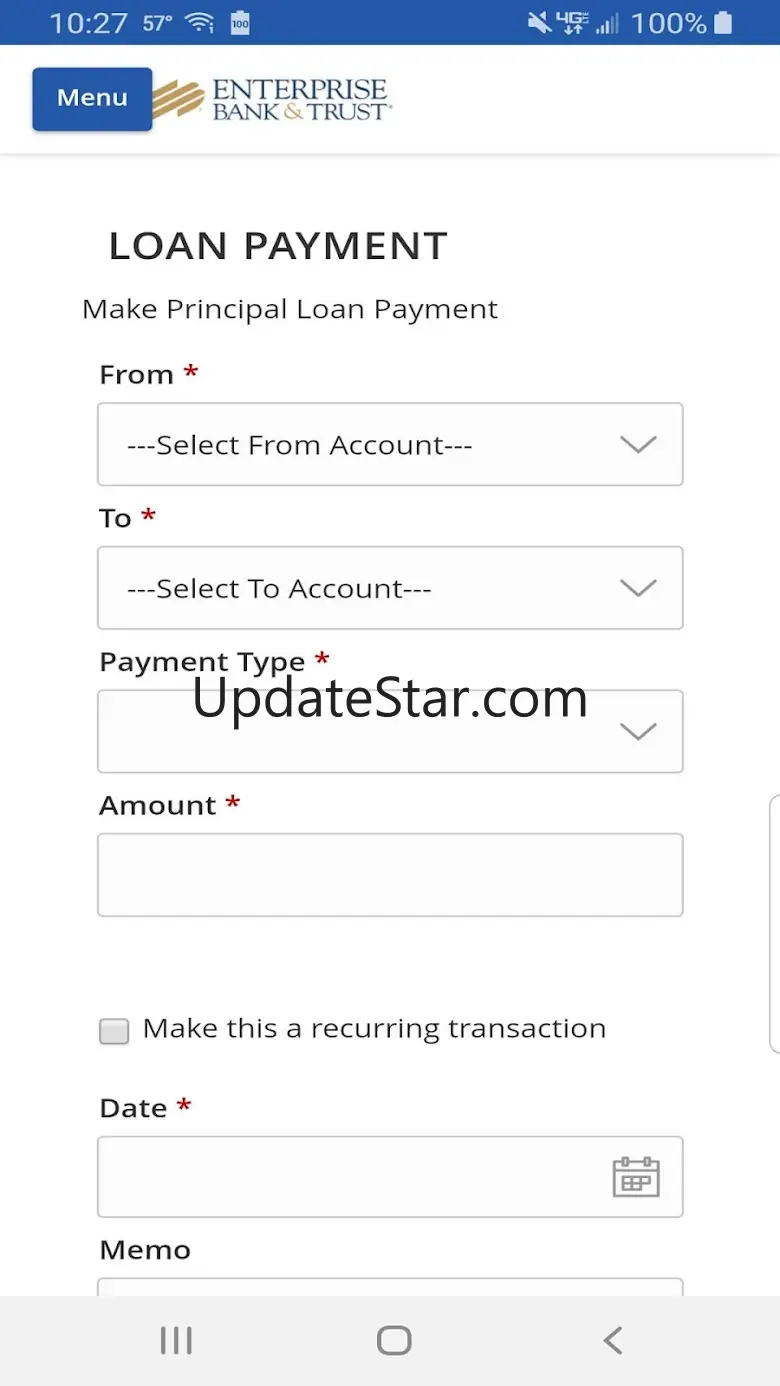Tap the battery icon in status bar

click(x=724, y=22)
